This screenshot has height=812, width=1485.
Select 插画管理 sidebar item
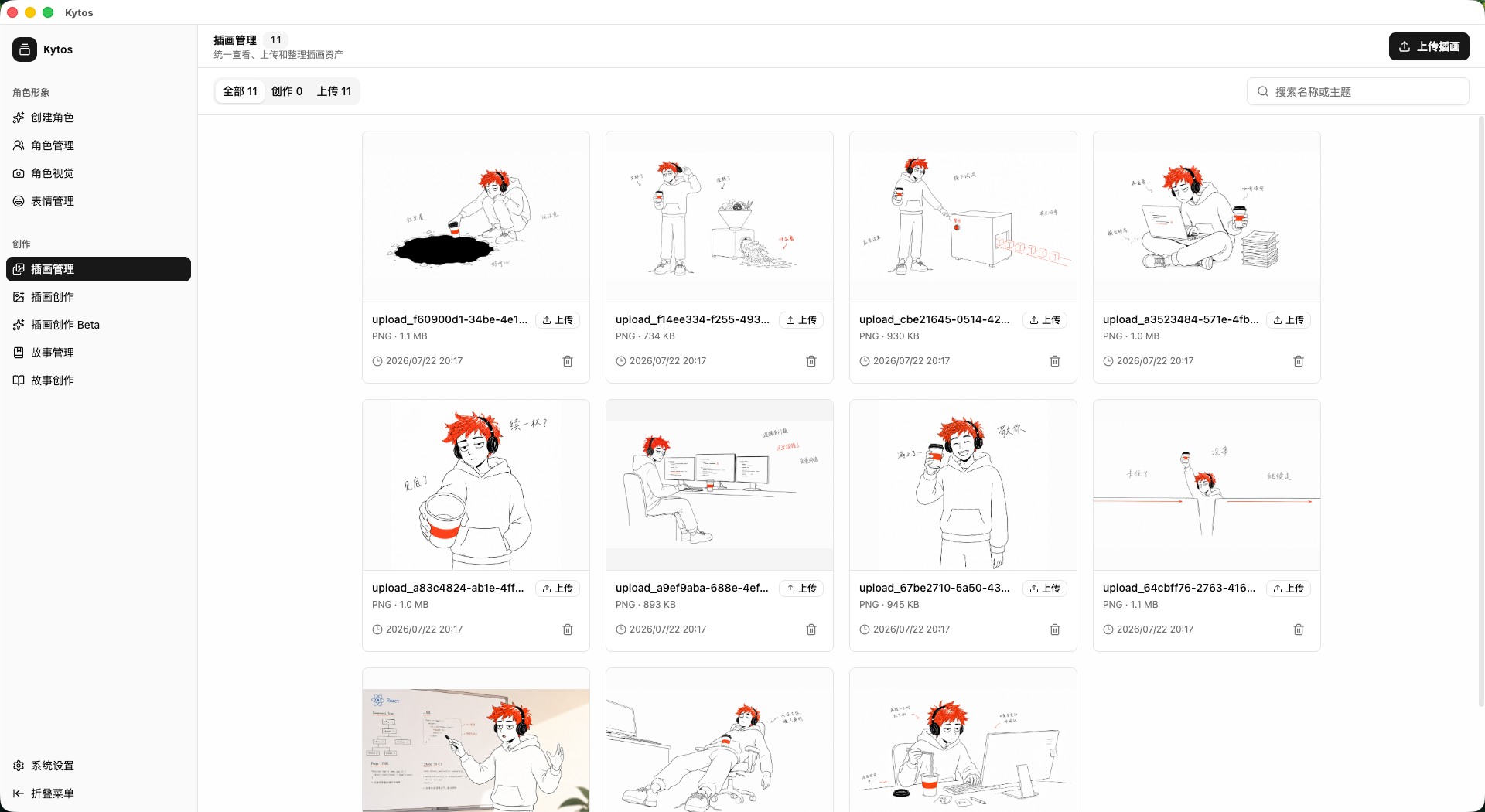(98, 269)
